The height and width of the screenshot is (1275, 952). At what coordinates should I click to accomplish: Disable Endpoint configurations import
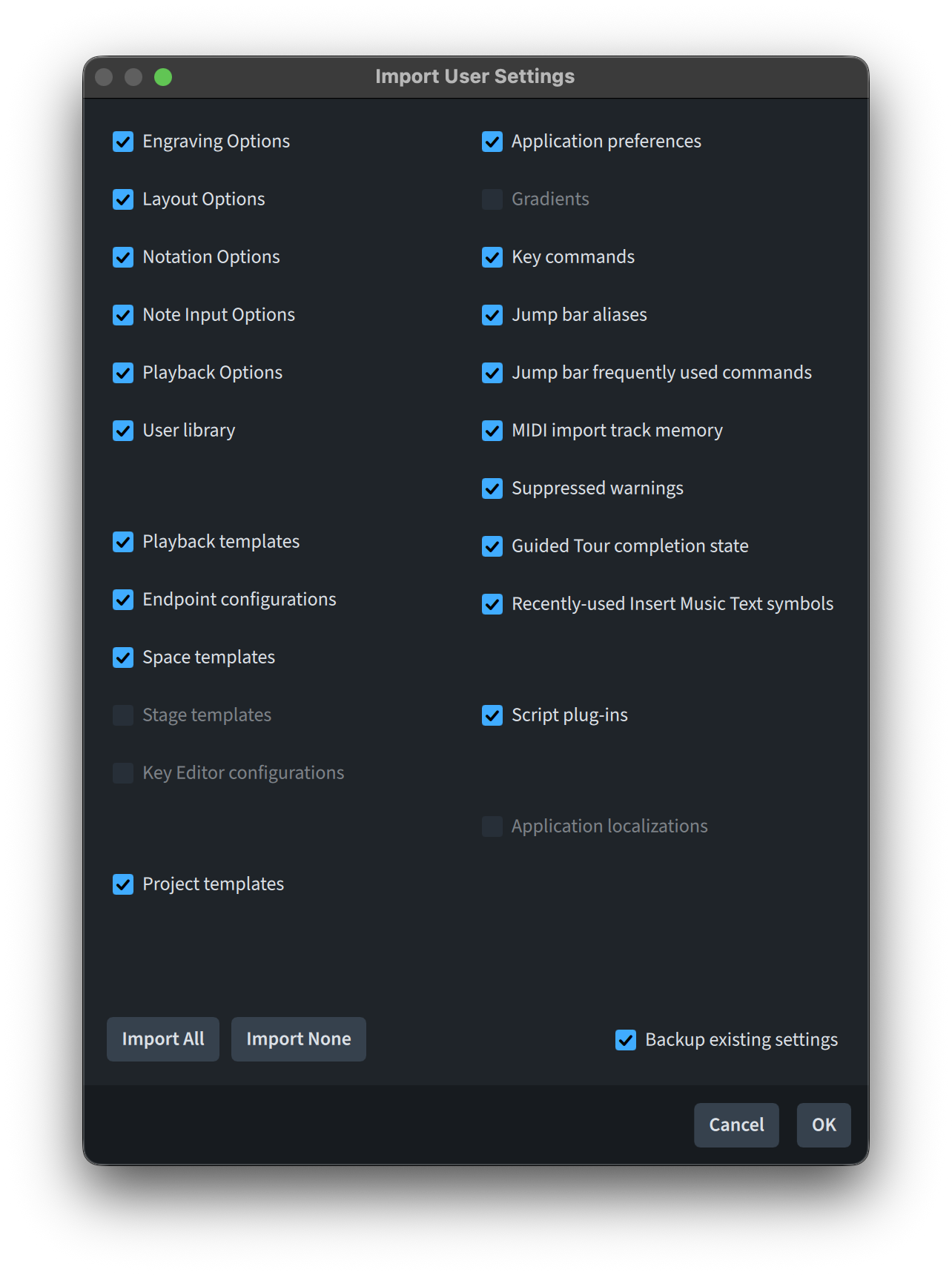pos(123,600)
